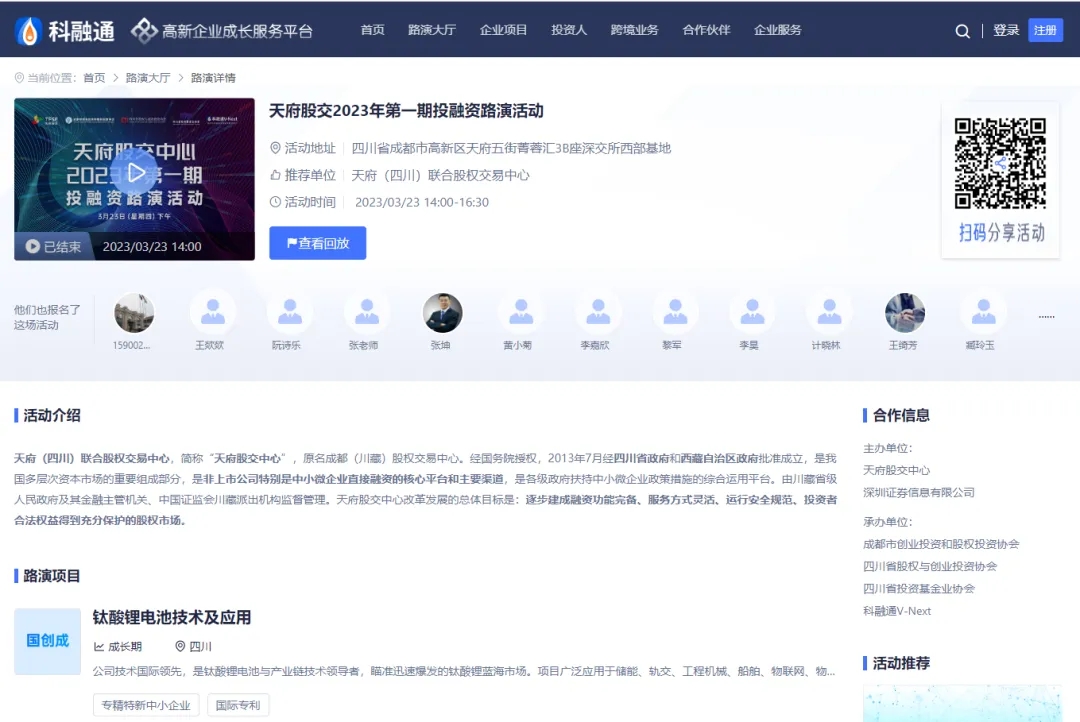
Task: Click the 扫码分享活动 caption
Action: click(x=1001, y=233)
